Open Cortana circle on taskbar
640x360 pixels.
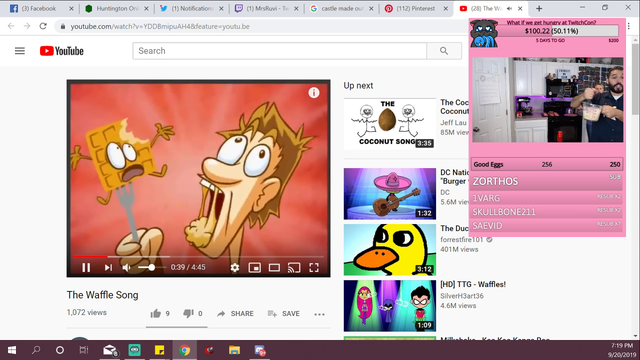coord(60,350)
